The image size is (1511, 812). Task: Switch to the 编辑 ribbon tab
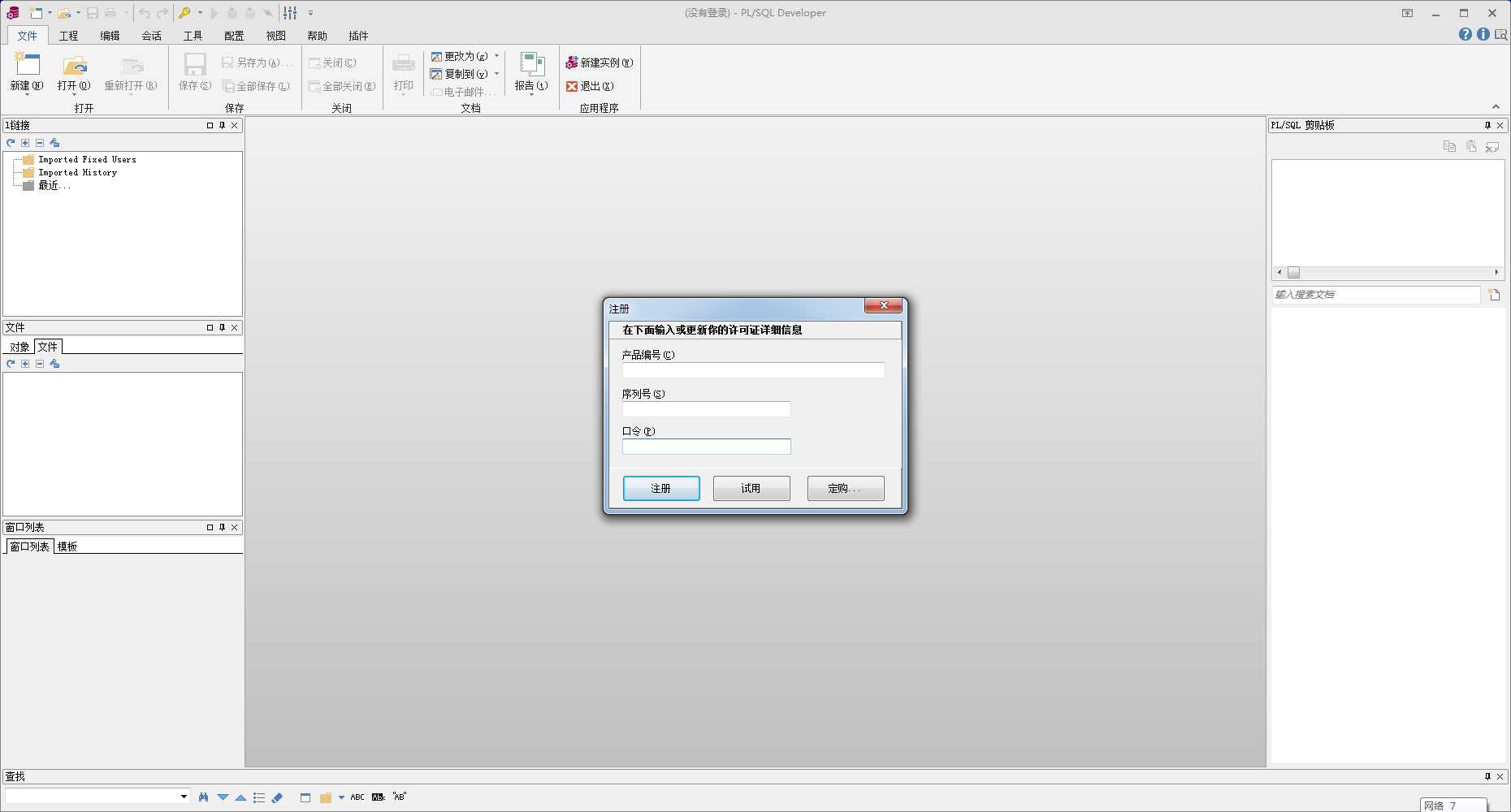coord(110,36)
